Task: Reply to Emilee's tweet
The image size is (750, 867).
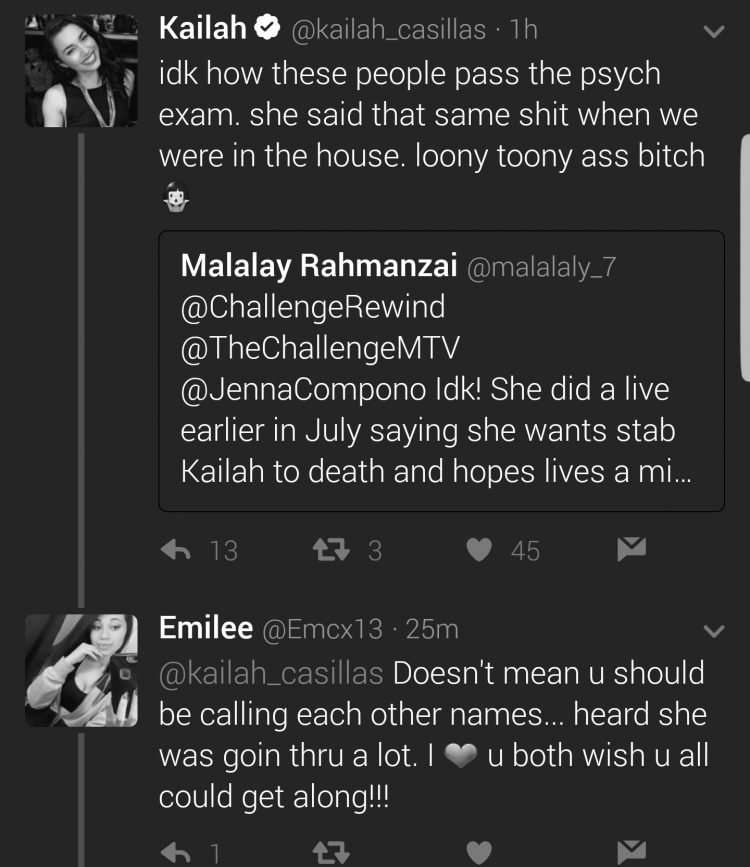Action: coord(176,853)
